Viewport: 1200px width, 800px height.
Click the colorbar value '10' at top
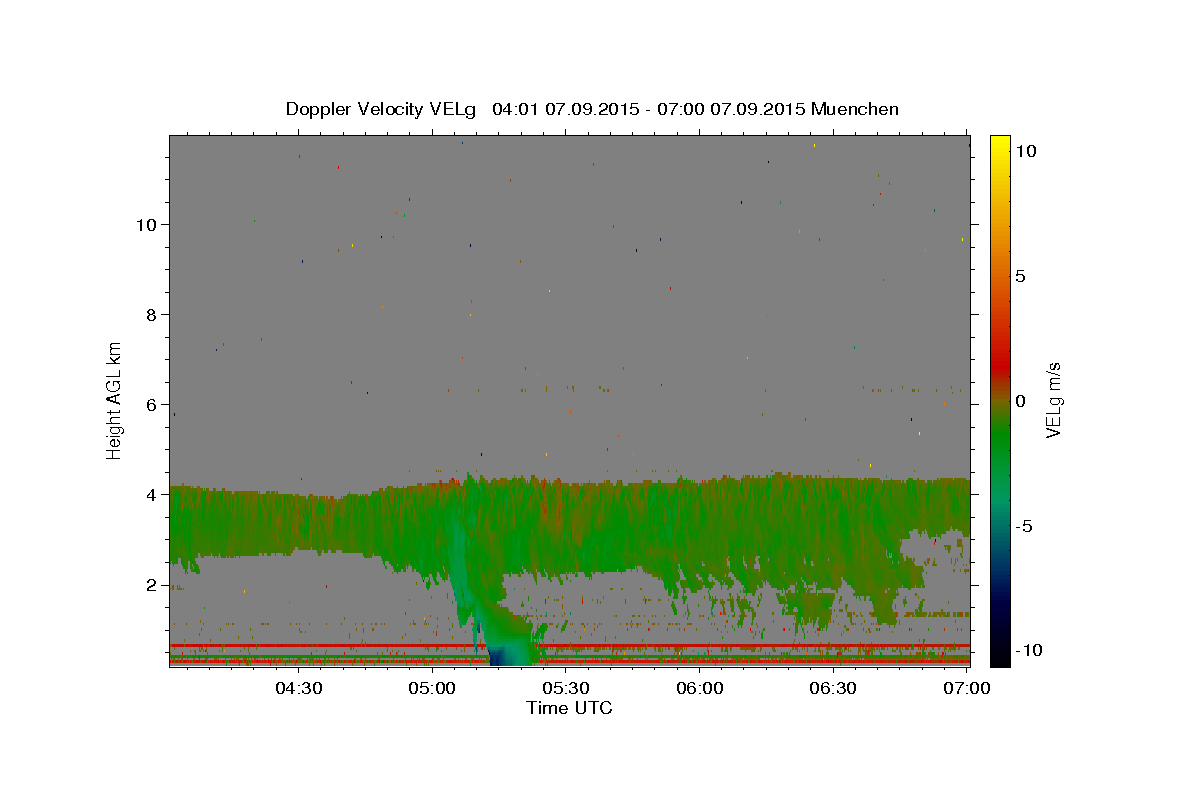[x=1025, y=150]
